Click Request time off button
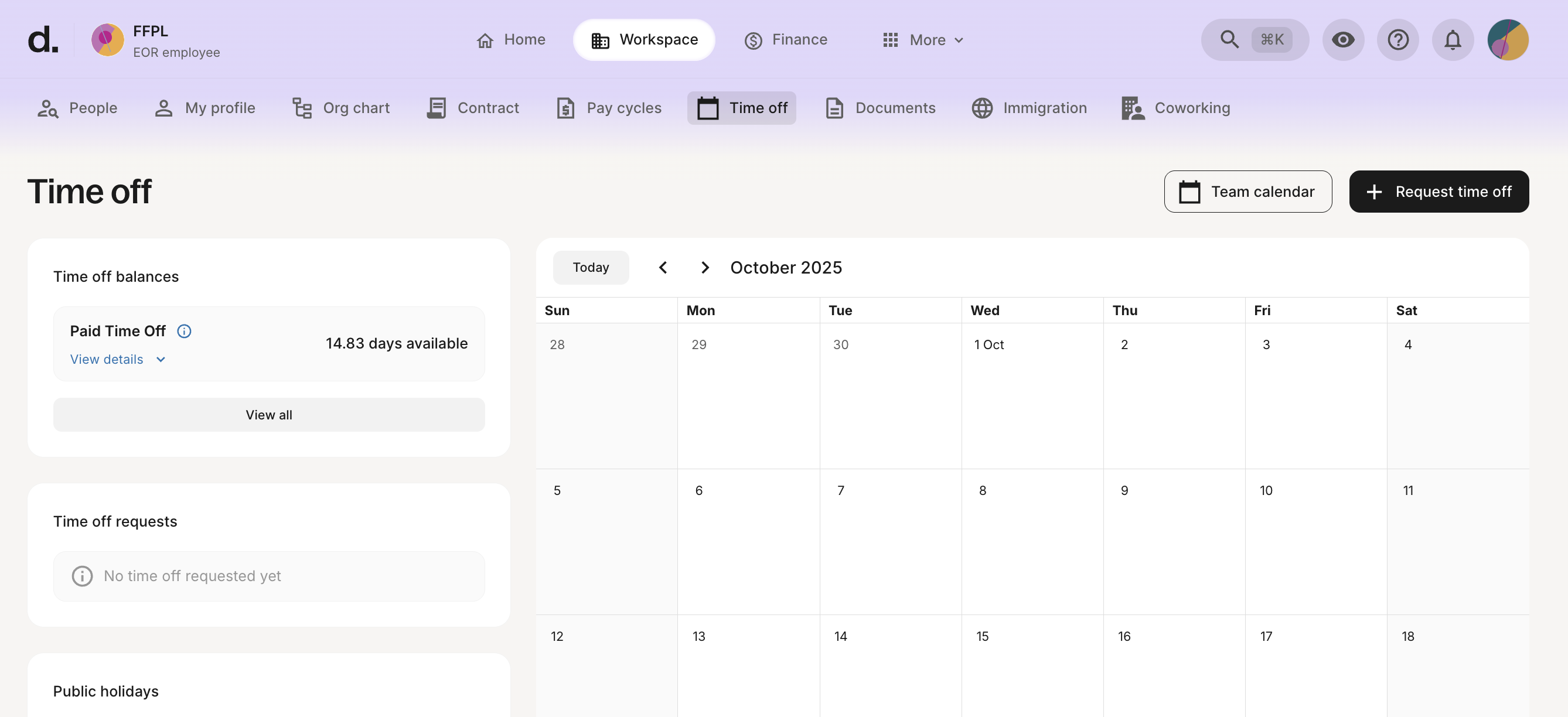 [x=1439, y=192]
